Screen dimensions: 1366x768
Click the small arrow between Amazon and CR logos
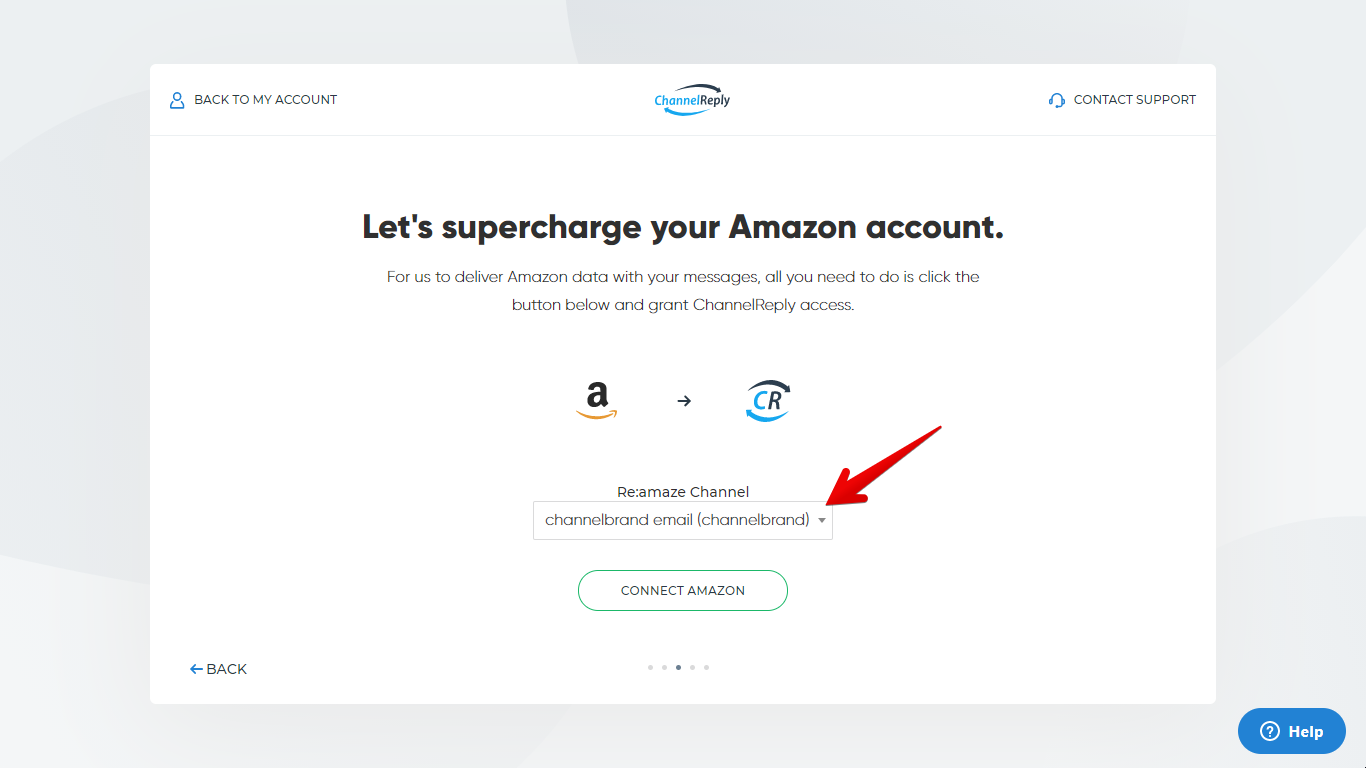684,401
